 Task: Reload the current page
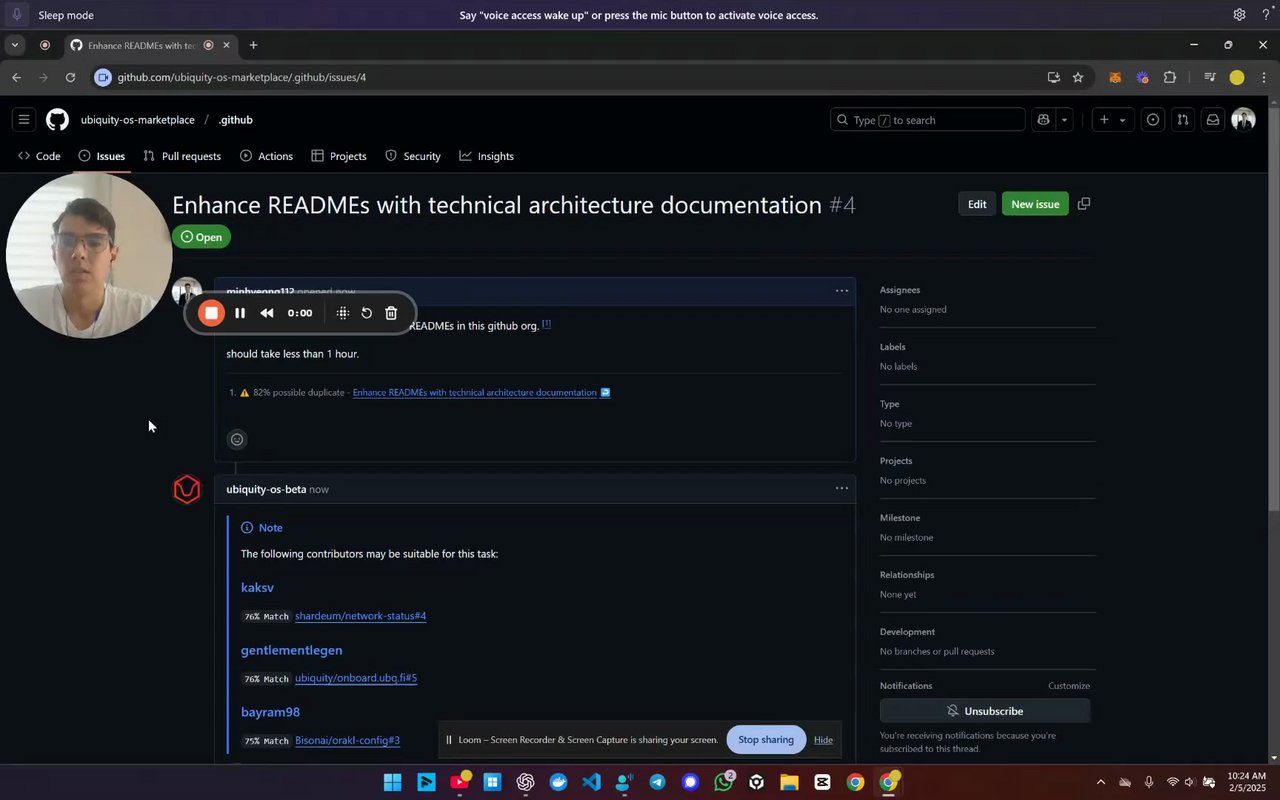coord(70,77)
